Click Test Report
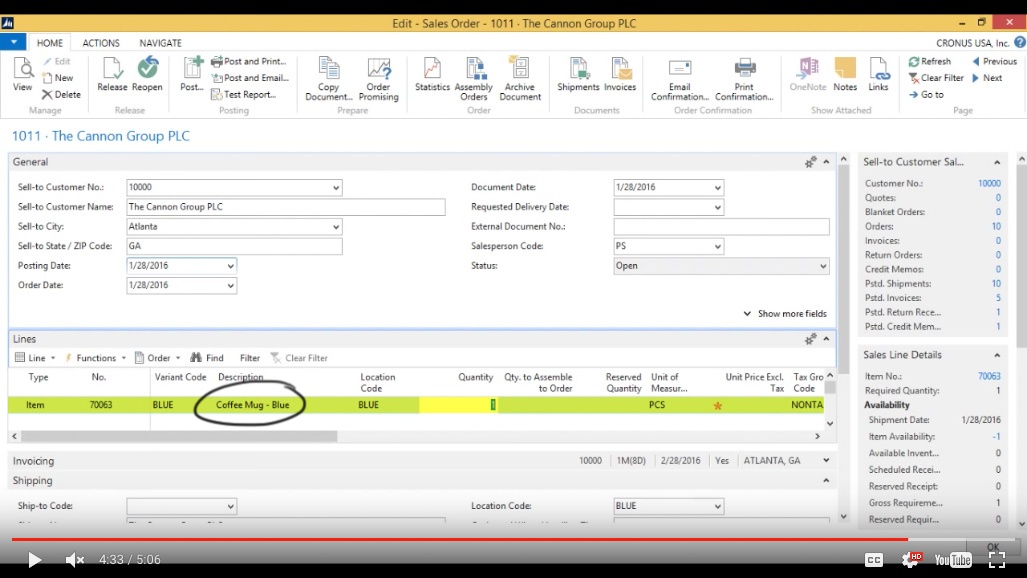1027x578 pixels. tap(244, 95)
